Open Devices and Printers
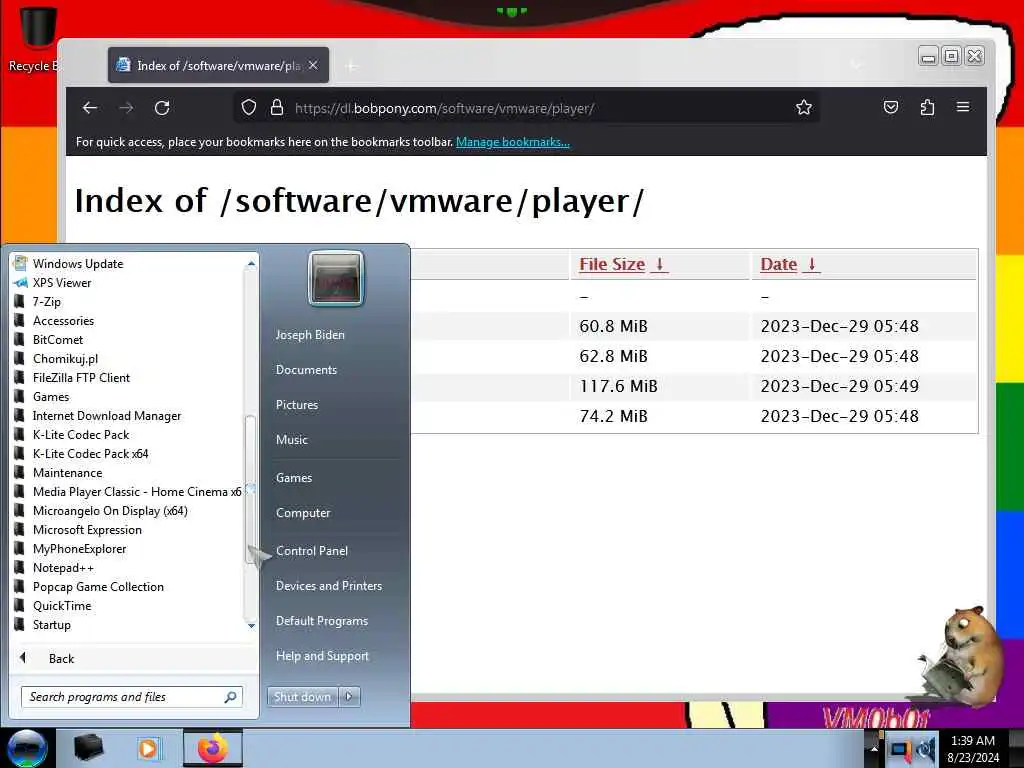The width and height of the screenshot is (1024, 768). (x=328, y=586)
